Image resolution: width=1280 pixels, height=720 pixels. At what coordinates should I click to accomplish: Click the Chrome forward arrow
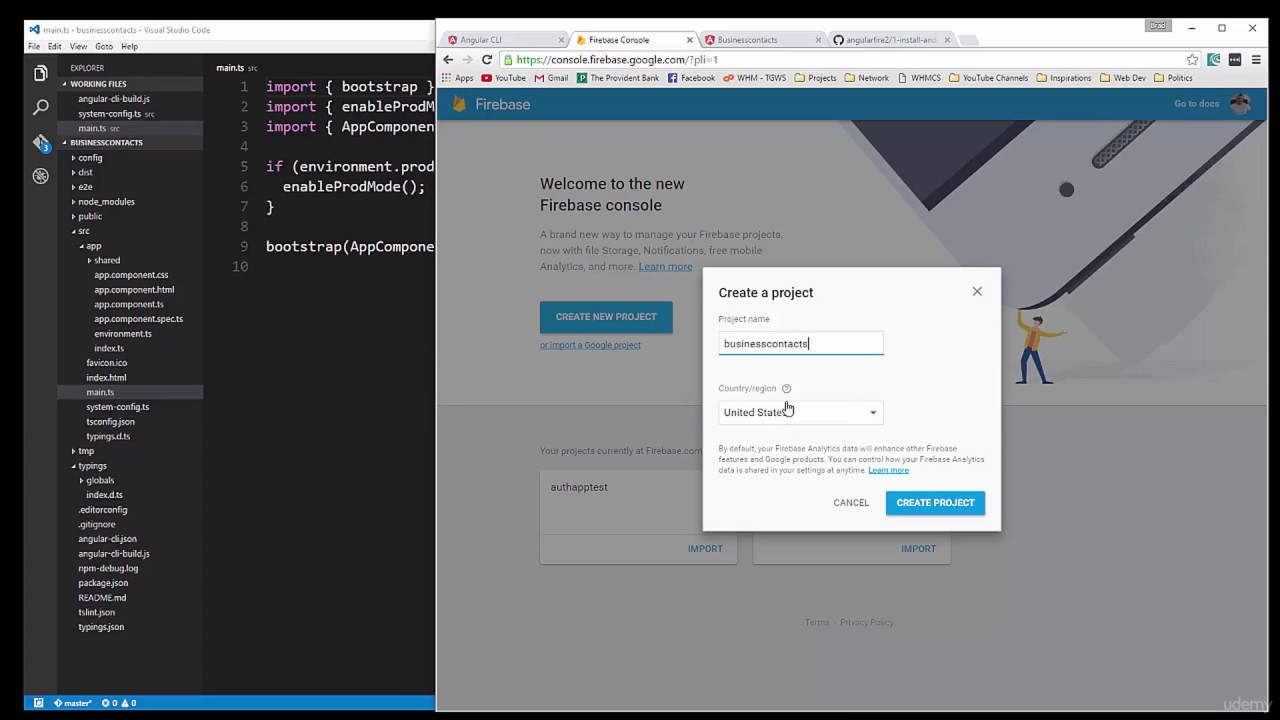pos(467,60)
